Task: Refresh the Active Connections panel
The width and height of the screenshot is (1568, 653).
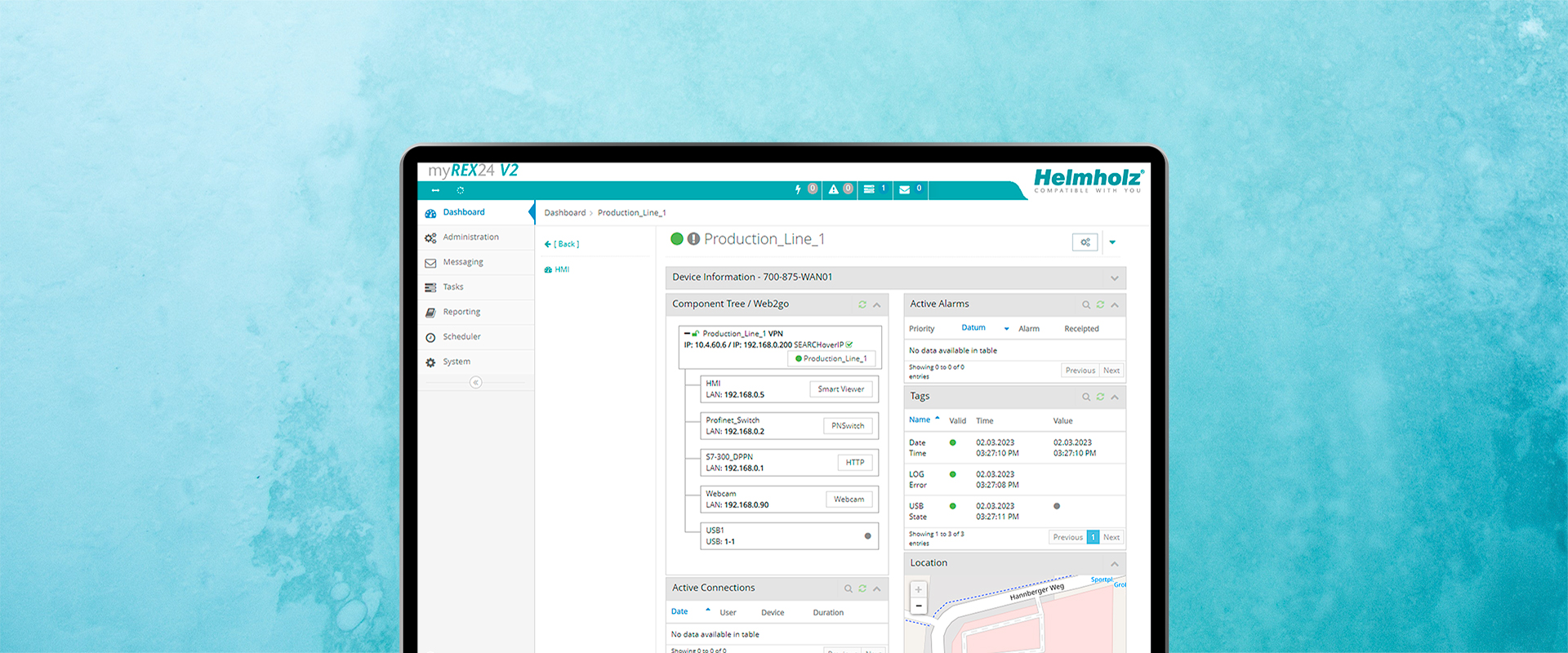Action: click(x=862, y=589)
